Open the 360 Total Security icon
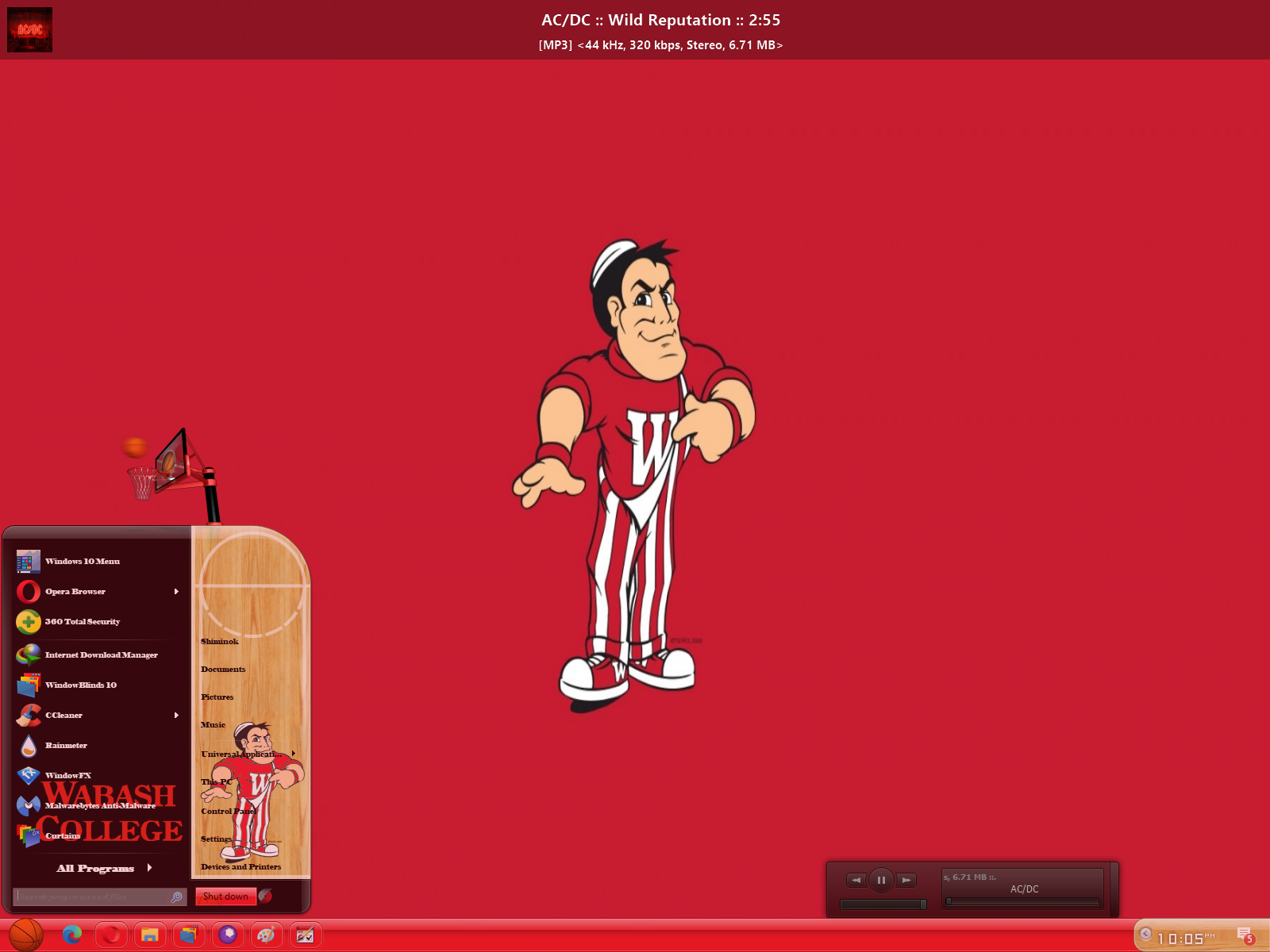The width and height of the screenshot is (1270, 952). (29, 622)
